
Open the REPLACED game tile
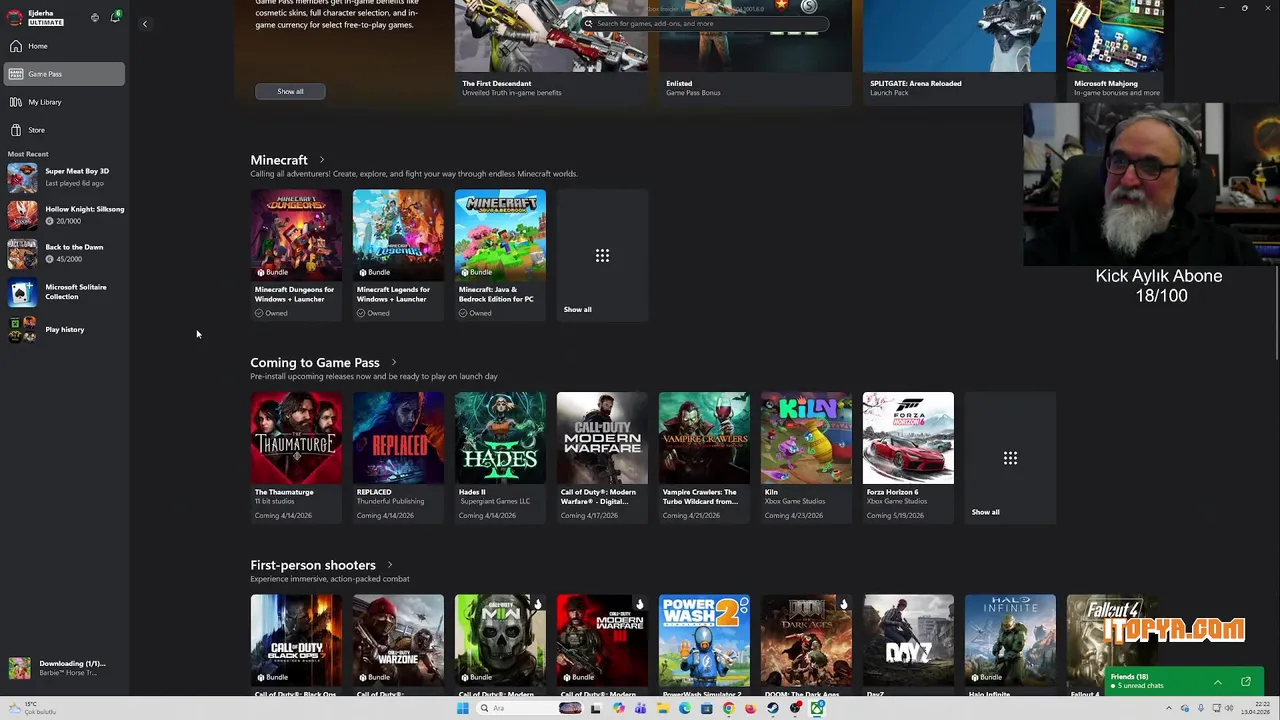click(x=398, y=457)
